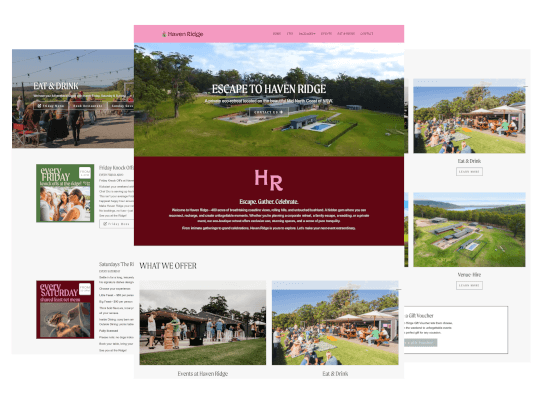
Task: Select the Contact nav item
Action: 366,34
